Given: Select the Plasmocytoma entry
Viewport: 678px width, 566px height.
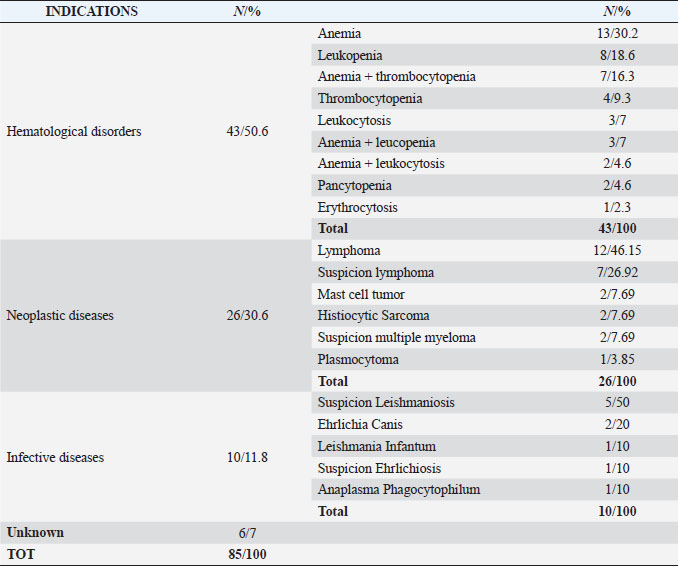Looking at the screenshot, I should click(358, 360).
